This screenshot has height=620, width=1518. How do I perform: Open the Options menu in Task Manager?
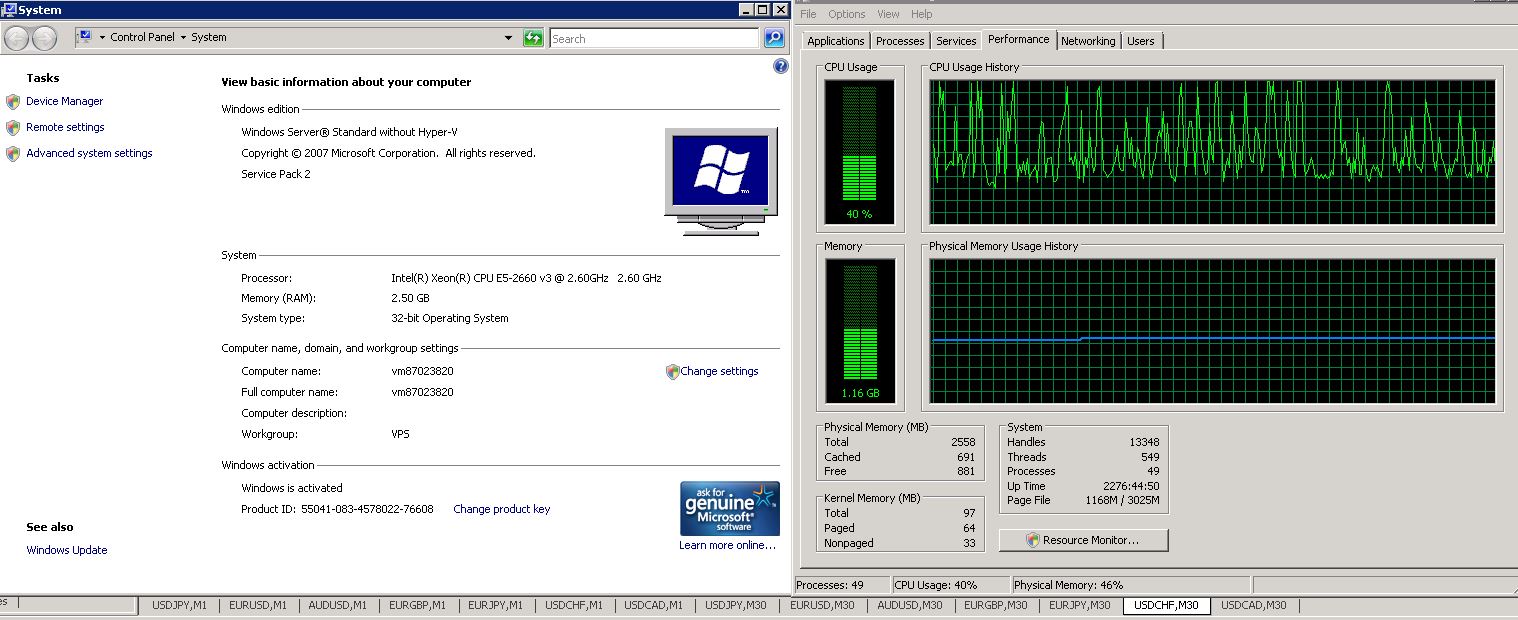pos(846,14)
